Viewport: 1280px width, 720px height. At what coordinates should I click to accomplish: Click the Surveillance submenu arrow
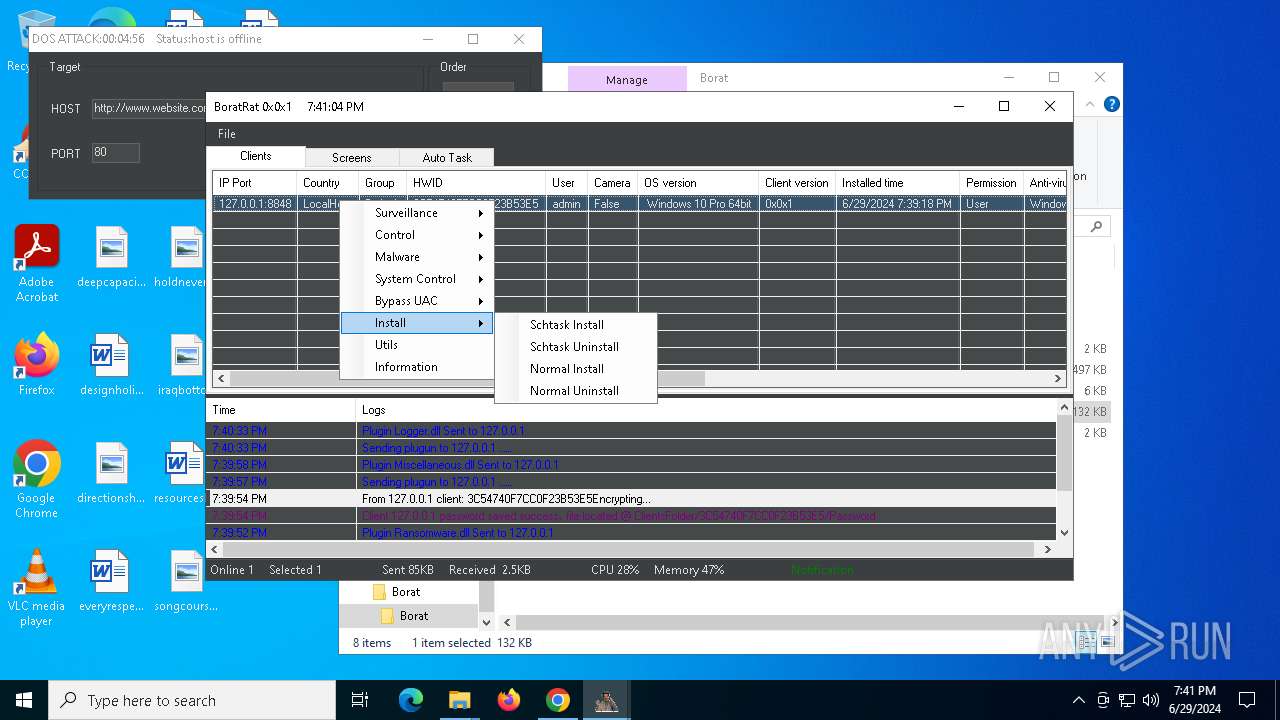pos(481,213)
